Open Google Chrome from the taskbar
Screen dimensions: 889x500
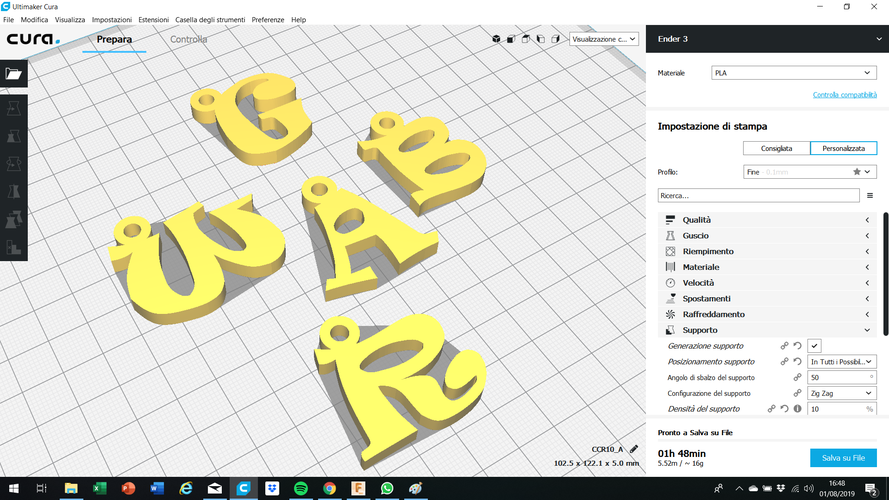329,488
